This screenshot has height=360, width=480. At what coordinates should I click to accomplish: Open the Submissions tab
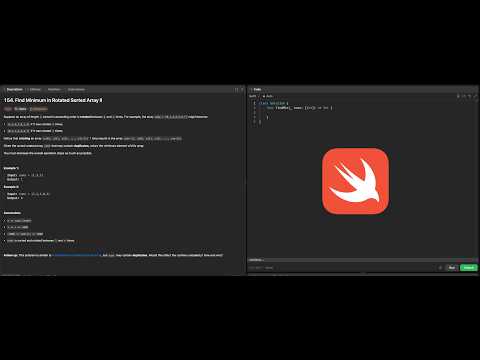(76, 90)
